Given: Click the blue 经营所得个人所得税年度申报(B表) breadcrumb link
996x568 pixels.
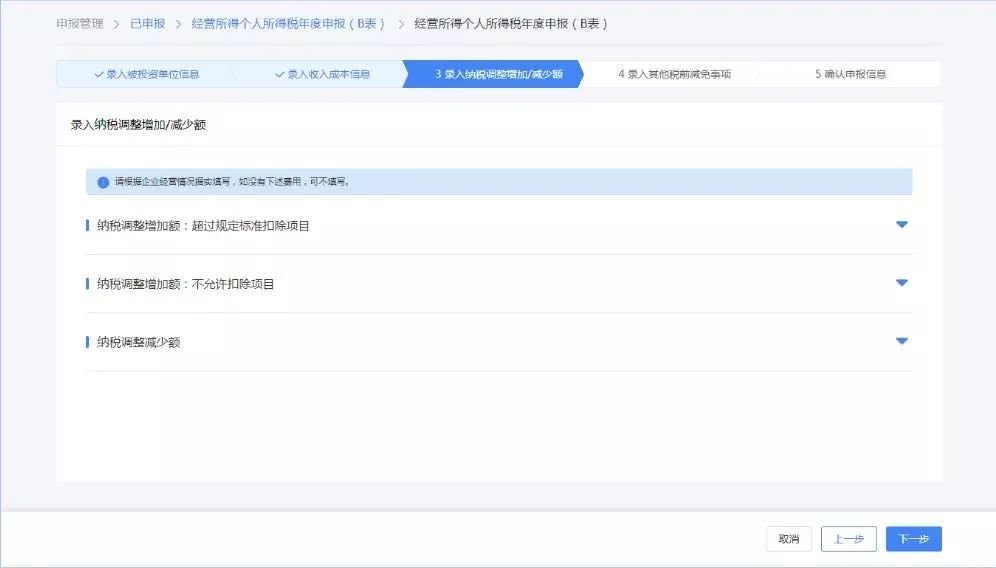Looking at the screenshot, I should (x=288, y=23).
